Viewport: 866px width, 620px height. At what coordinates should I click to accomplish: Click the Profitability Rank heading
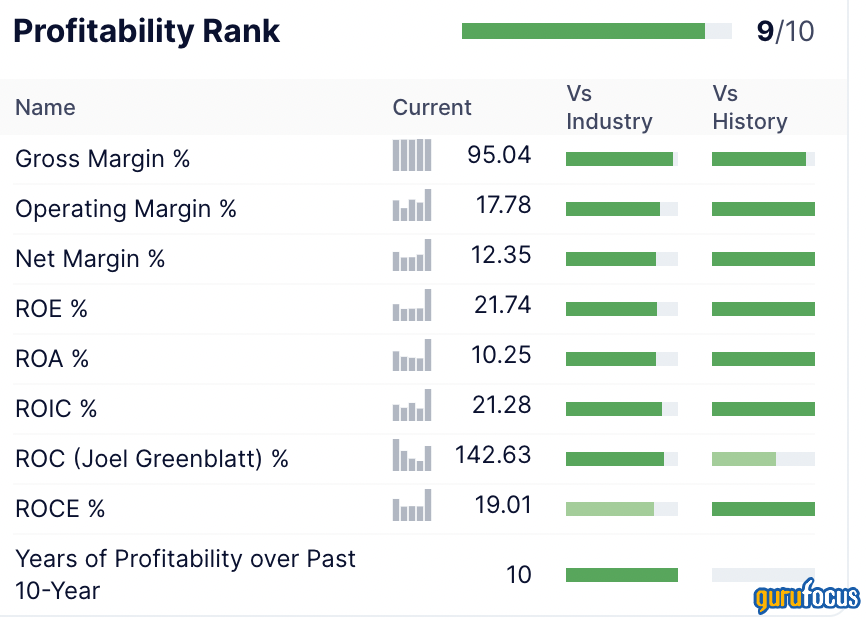tap(146, 31)
